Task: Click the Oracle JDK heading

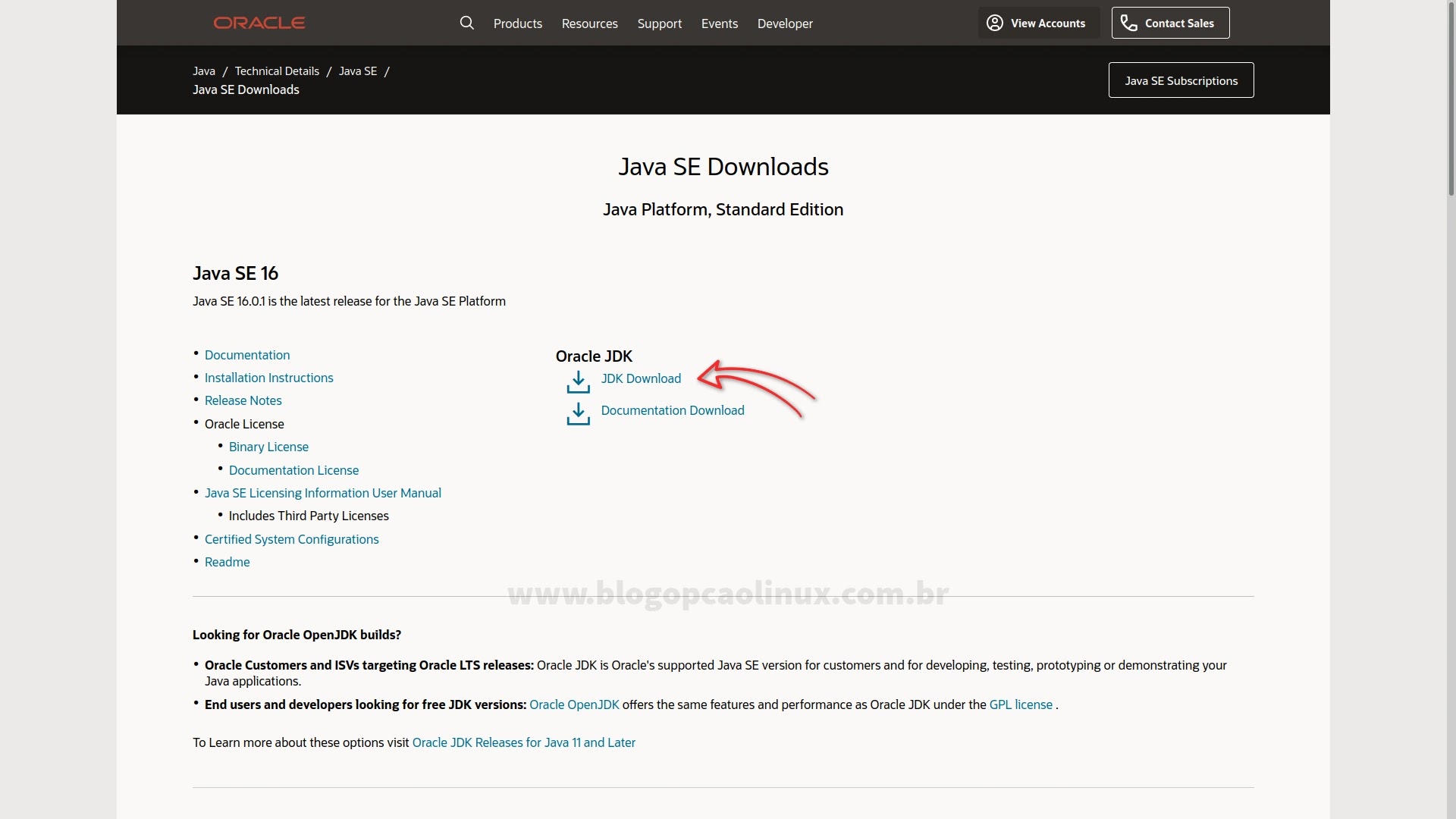Action: (x=594, y=356)
